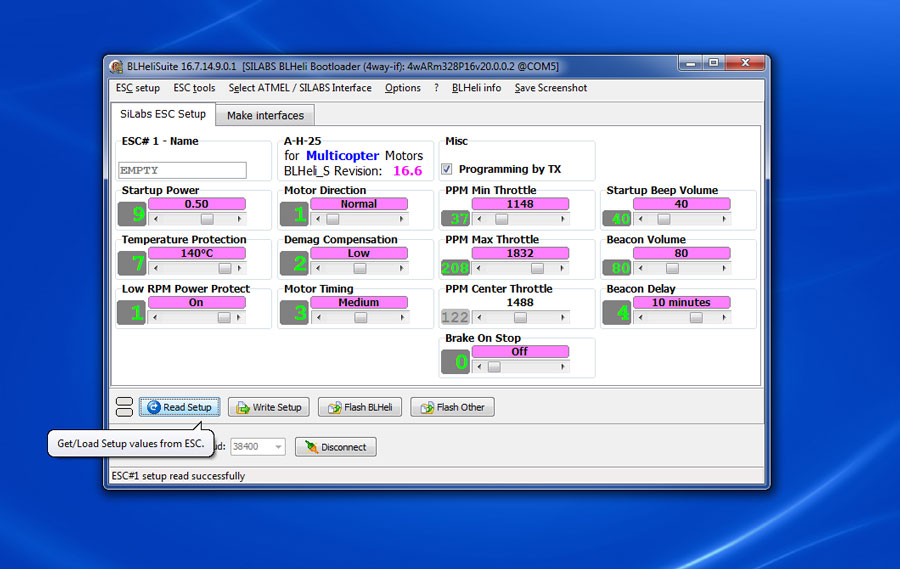Click the Startup Power slider thumb
The height and width of the screenshot is (569, 900).
[x=207, y=219]
